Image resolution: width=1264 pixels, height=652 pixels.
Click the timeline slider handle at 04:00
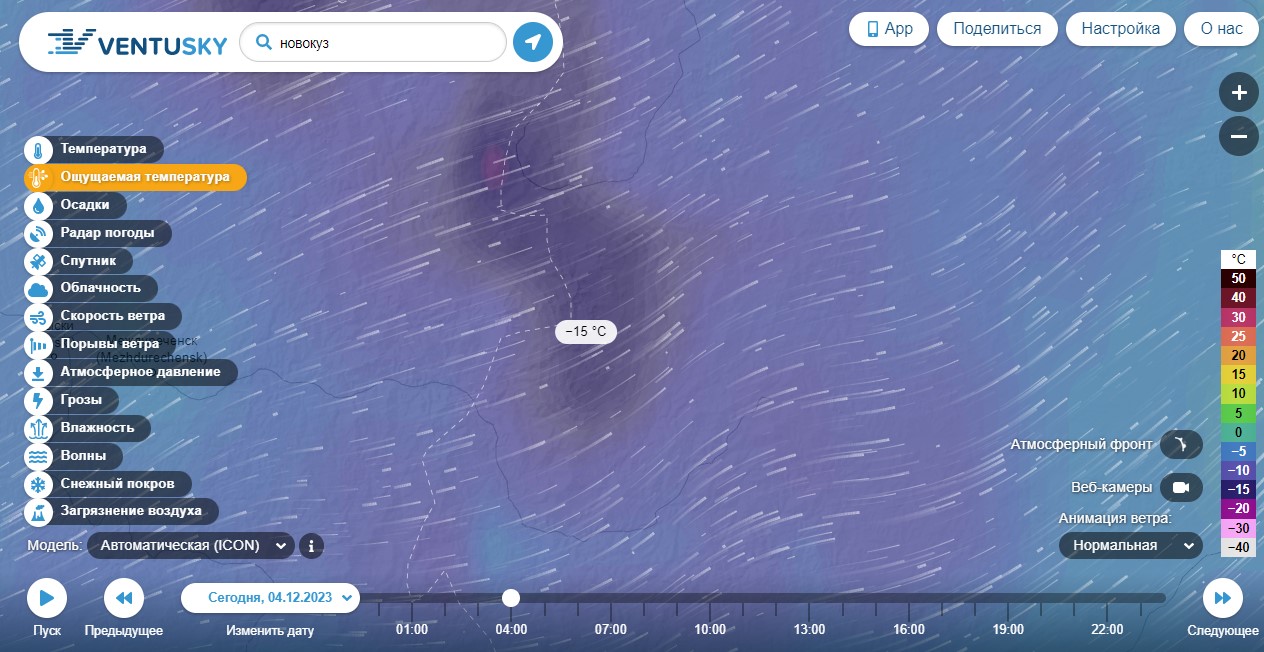point(511,598)
